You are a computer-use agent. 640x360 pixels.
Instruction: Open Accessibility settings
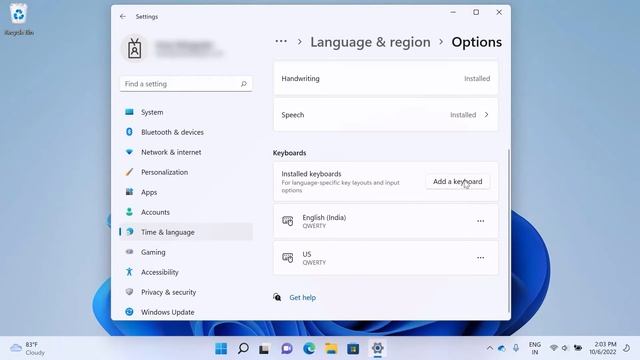[186, 272]
